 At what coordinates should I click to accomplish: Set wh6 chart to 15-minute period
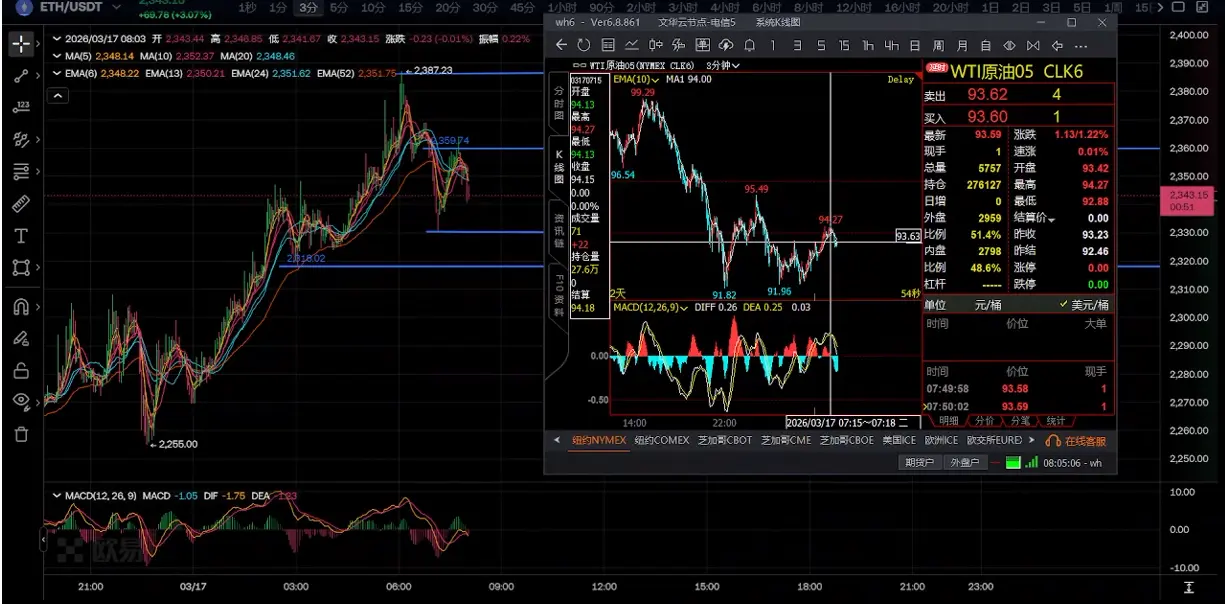844,45
